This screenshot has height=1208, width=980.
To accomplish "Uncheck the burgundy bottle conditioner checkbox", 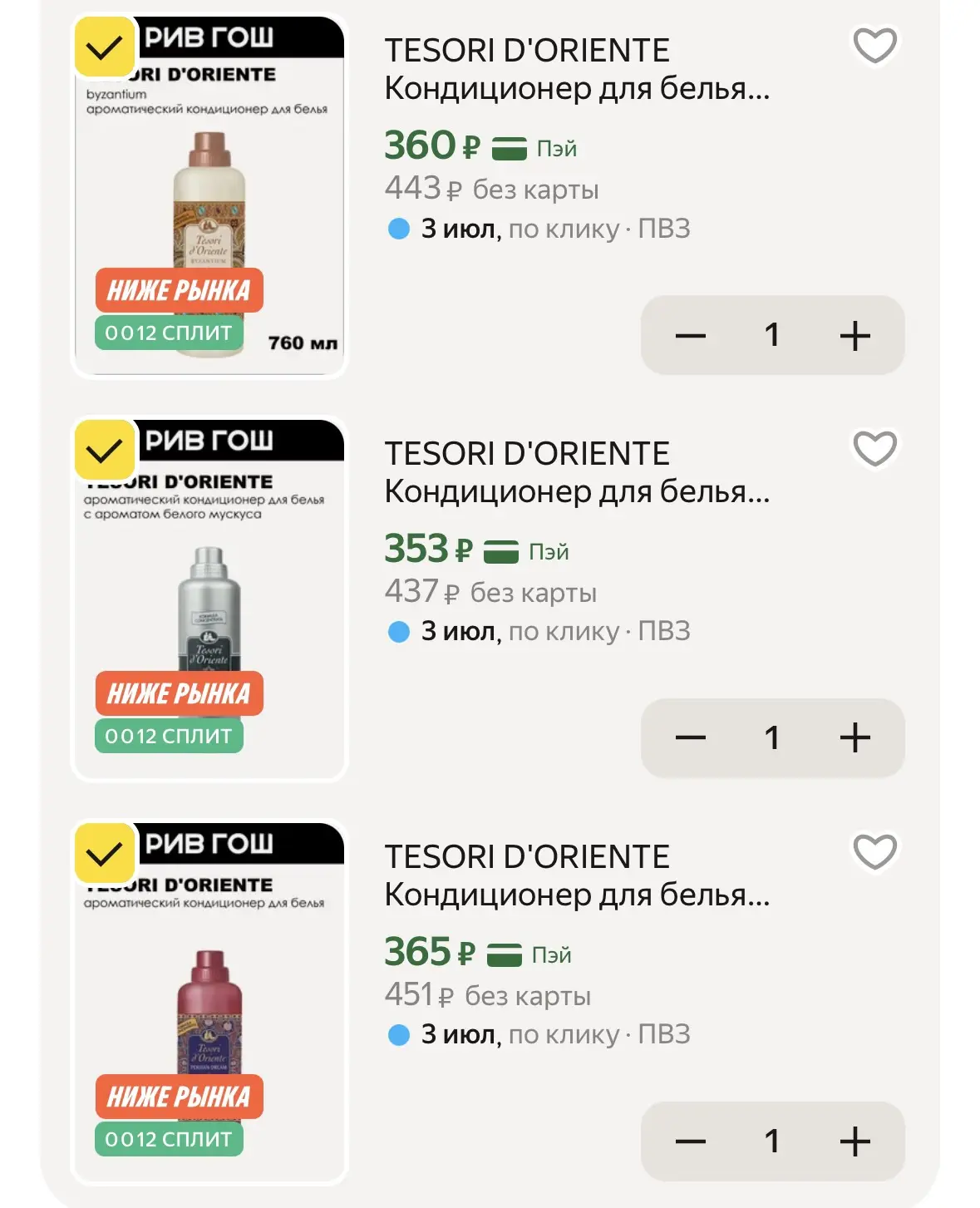I will point(105,854).
